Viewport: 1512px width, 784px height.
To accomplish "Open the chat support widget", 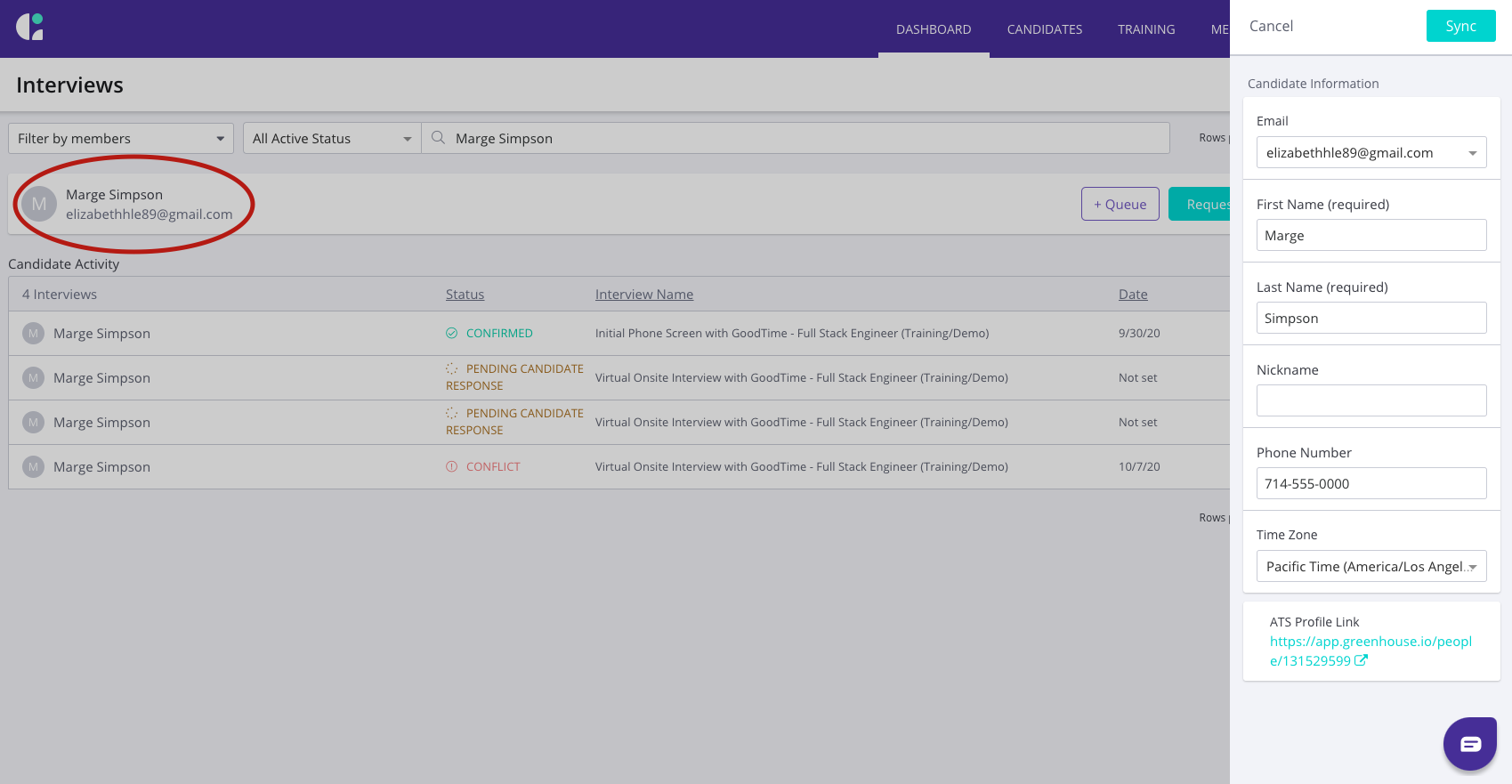I will [x=1469, y=744].
